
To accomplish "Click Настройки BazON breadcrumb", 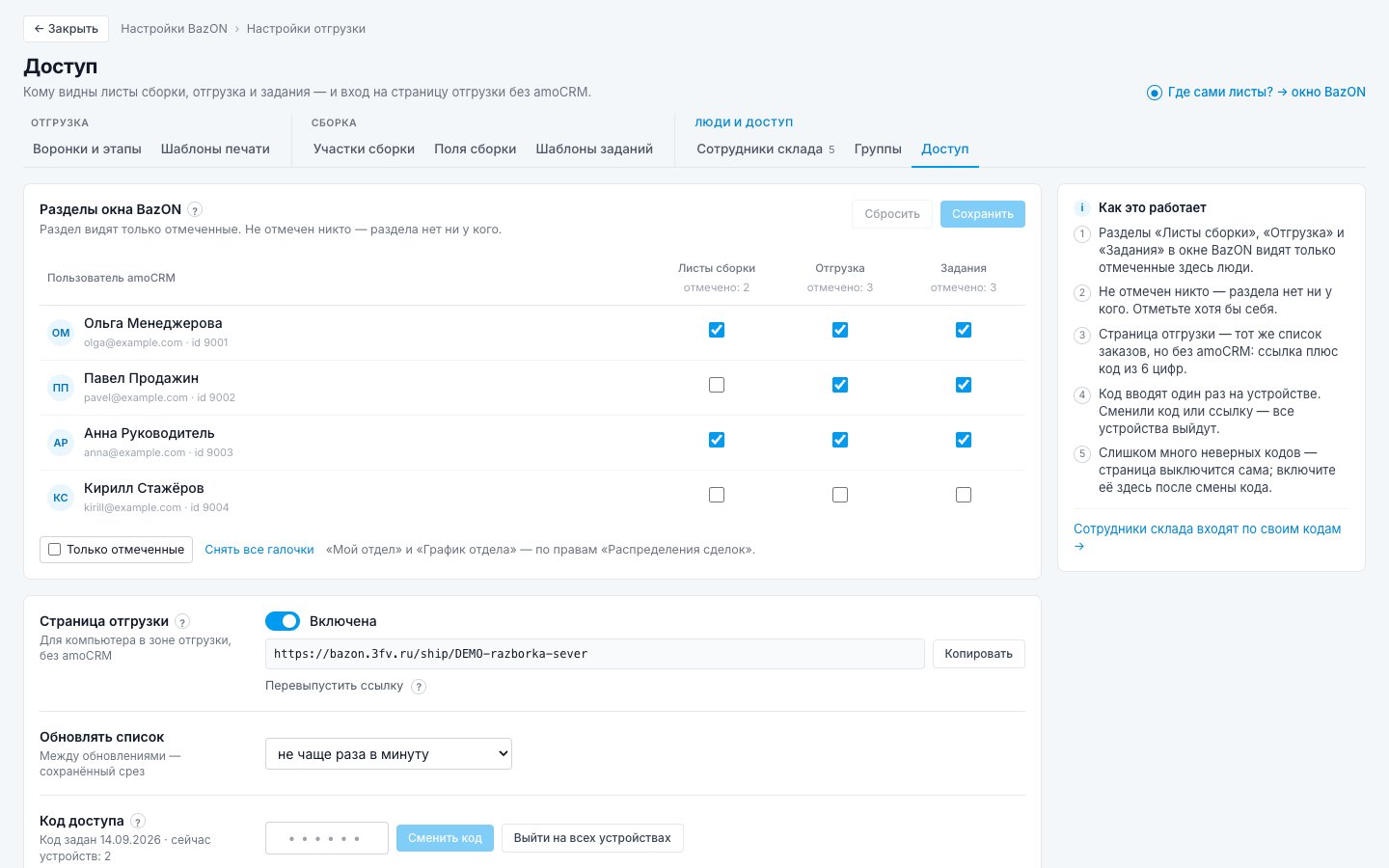I will [x=174, y=29].
